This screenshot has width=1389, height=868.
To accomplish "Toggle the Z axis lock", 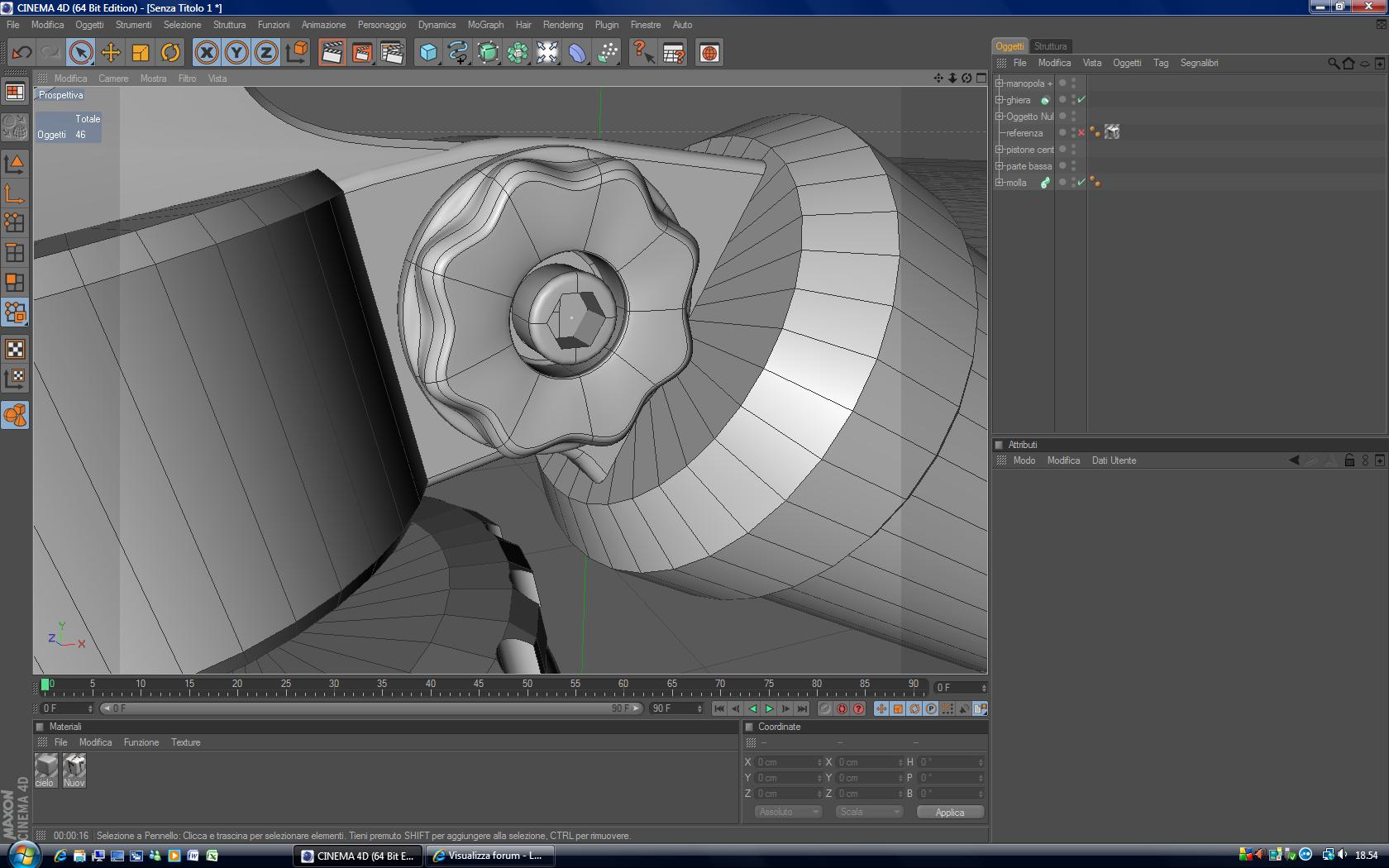I will point(266,53).
